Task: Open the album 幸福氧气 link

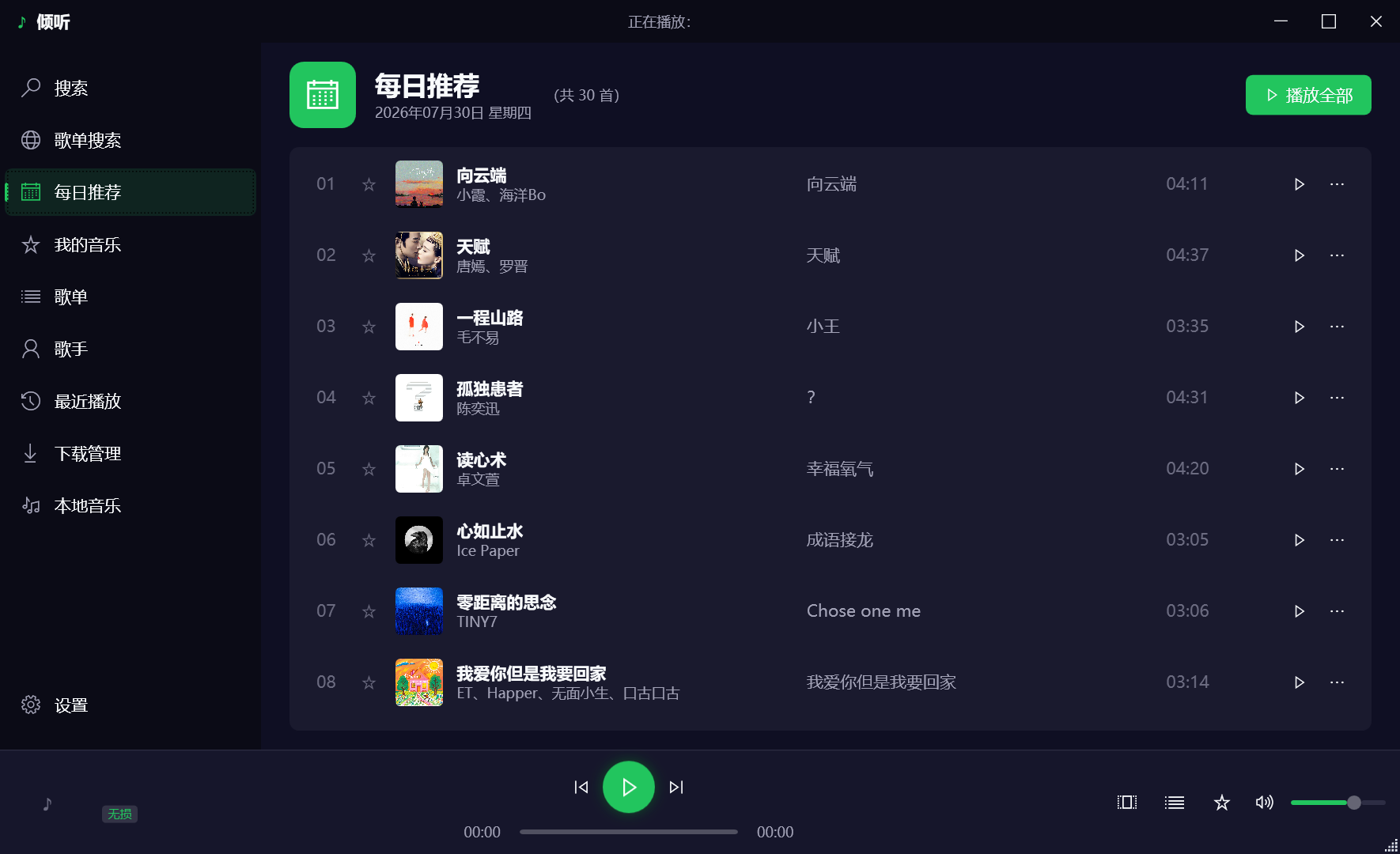Action: tap(840, 469)
